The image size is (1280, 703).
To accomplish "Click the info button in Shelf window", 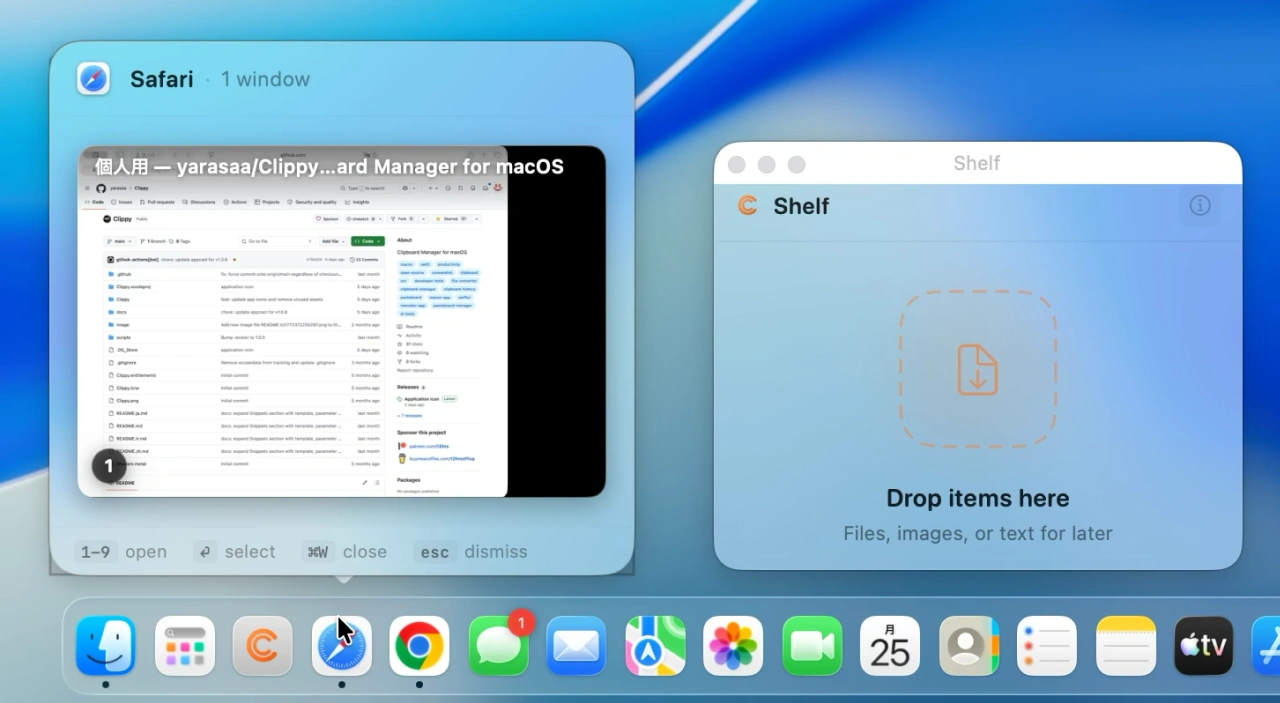I will tap(1200, 206).
